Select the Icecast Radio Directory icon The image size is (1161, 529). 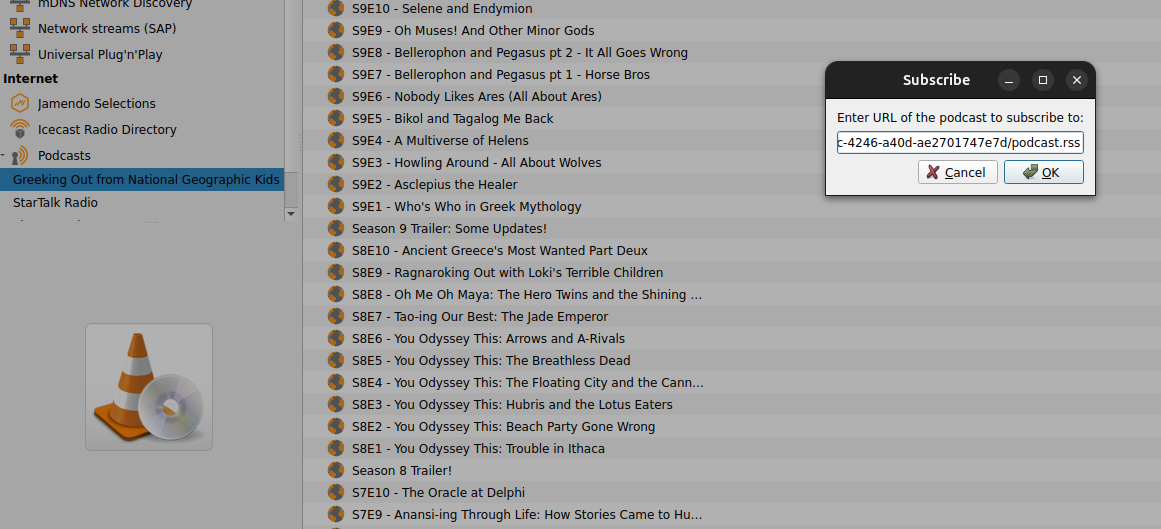pos(19,129)
